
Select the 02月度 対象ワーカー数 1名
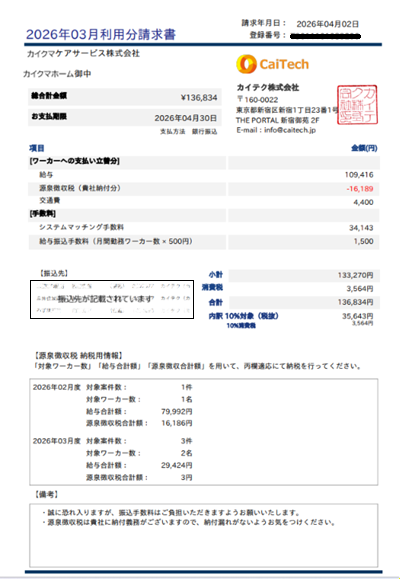tap(186, 399)
